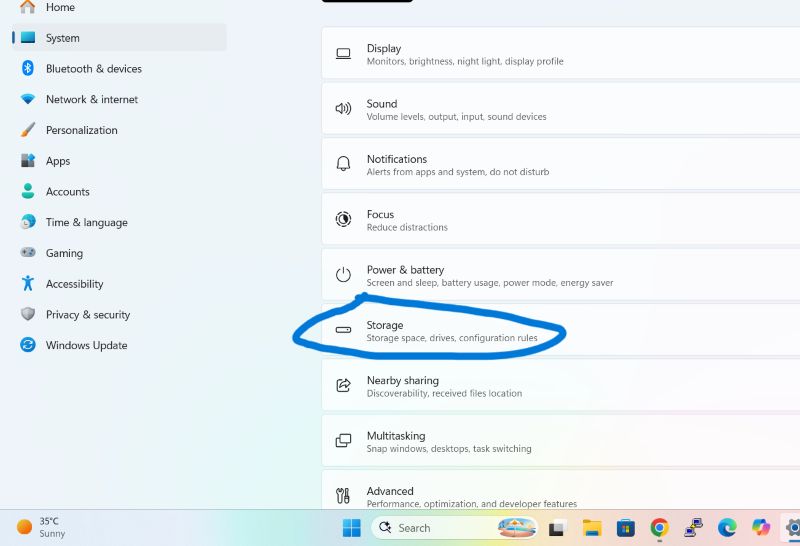This screenshot has width=800, height=546.
Task: Click the taskbar Search box
Action: click(455, 528)
